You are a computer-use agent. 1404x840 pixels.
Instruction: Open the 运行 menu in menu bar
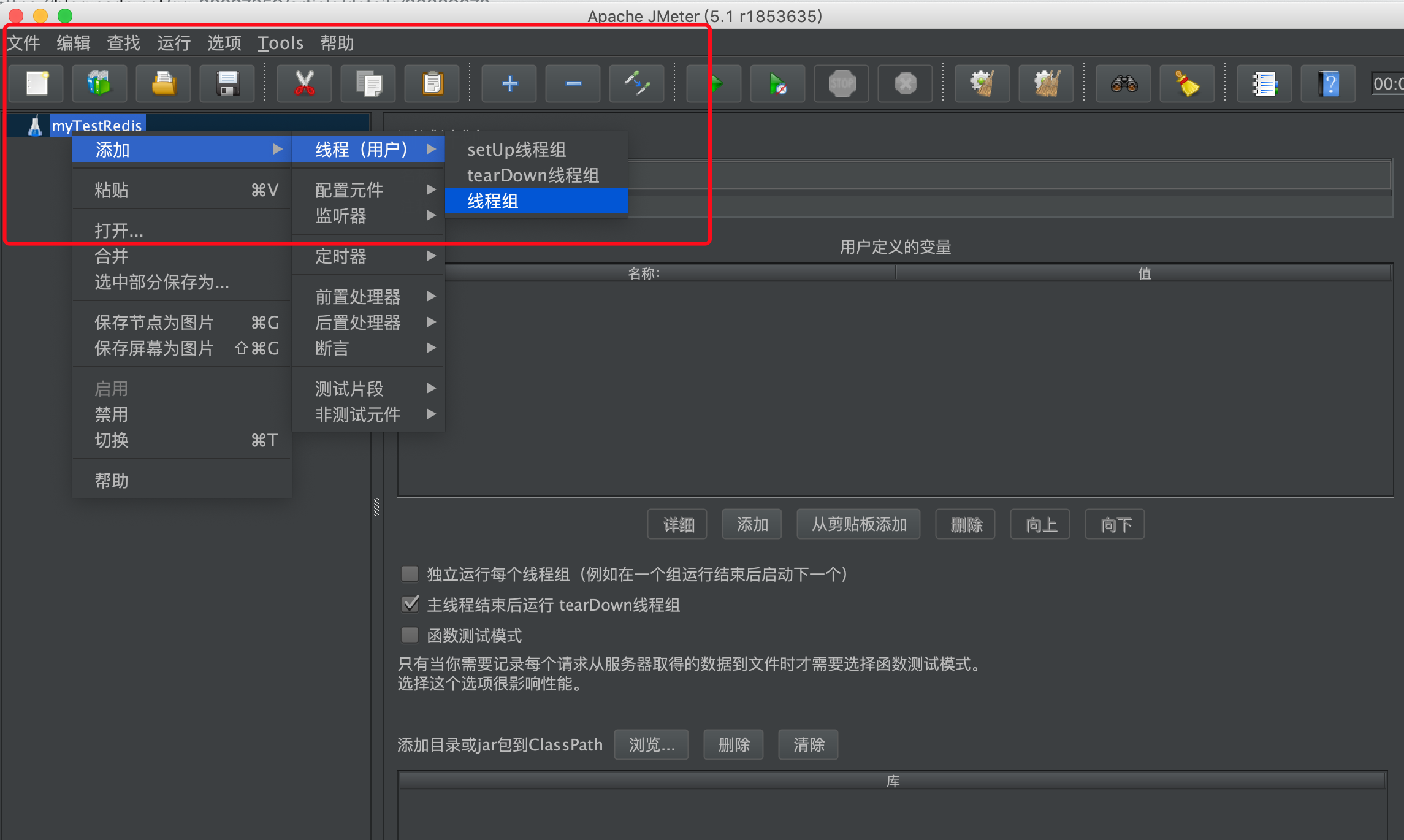click(174, 43)
